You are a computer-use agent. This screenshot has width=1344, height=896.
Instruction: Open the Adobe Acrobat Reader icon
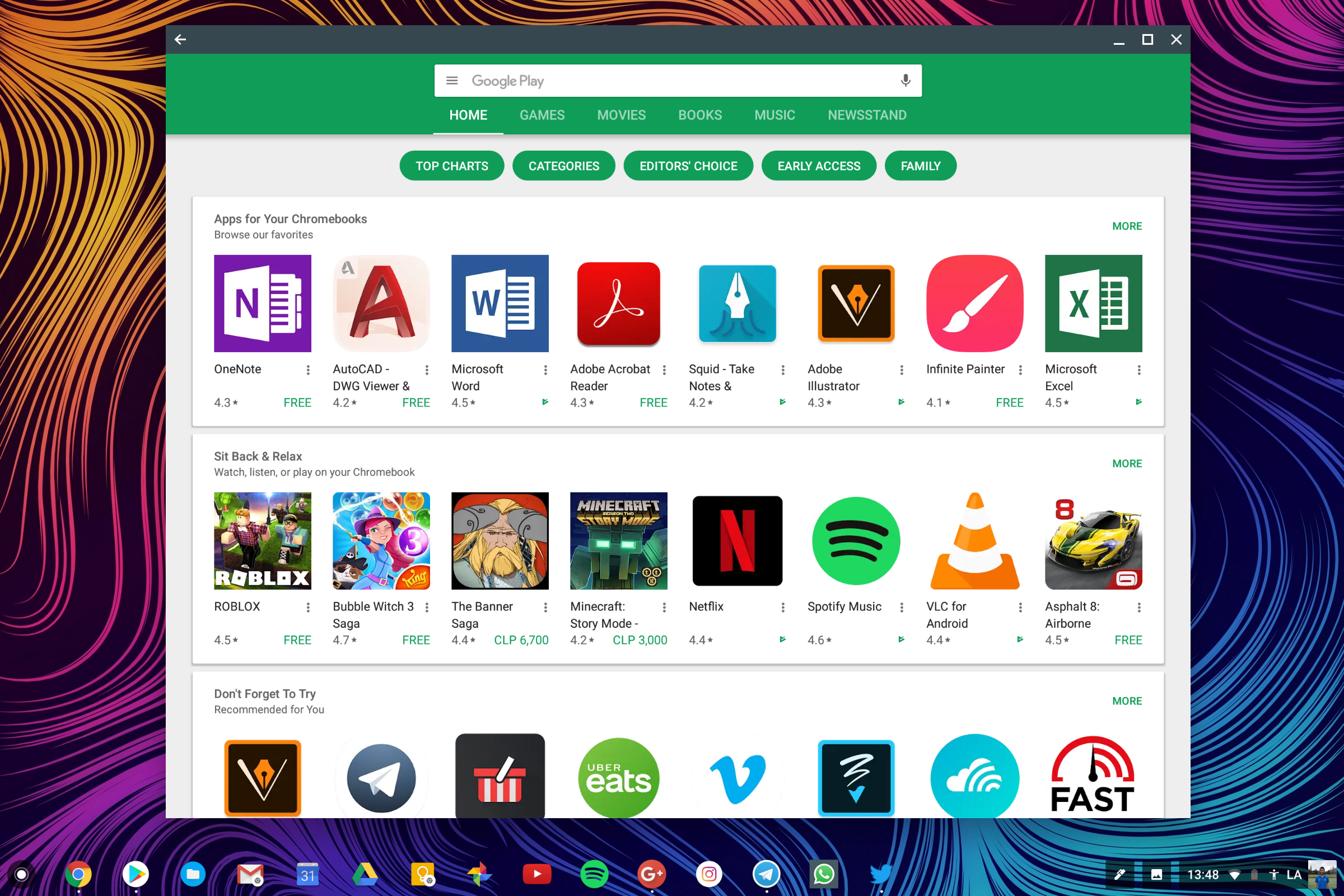click(619, 304)
